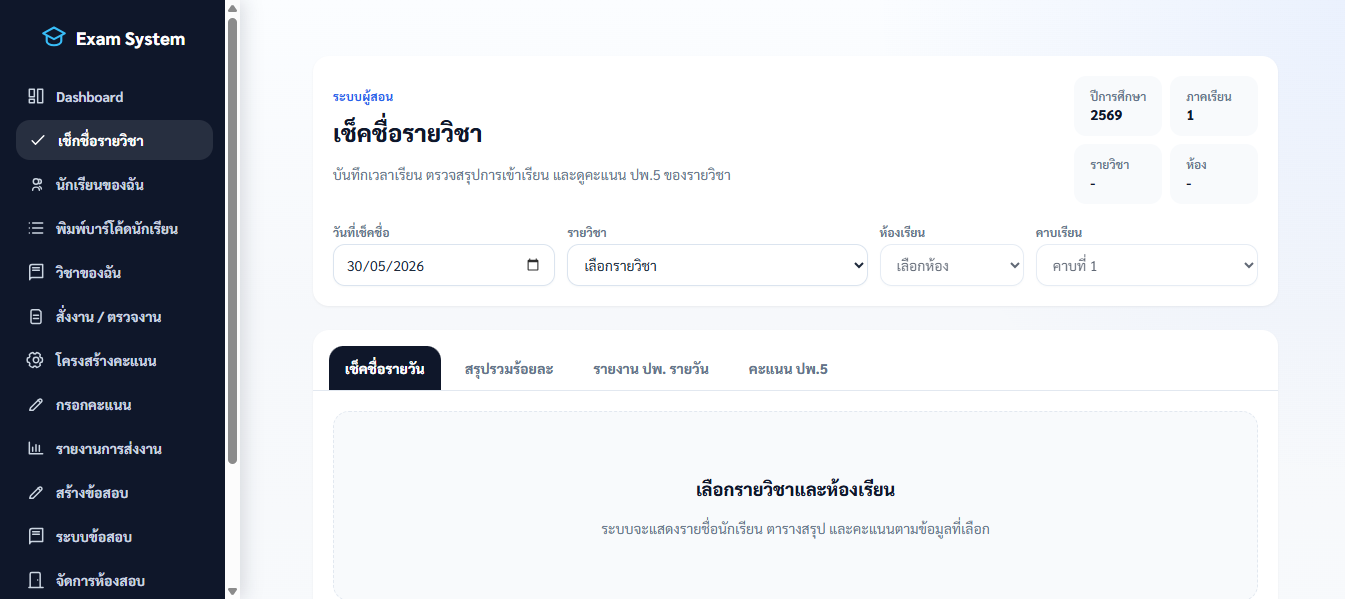Viewport: 1345px width, 599px height.
Task: Click the list icon beside พิมพ์บาร์โค้ดนักเรียน
Action: click(36, 229)
